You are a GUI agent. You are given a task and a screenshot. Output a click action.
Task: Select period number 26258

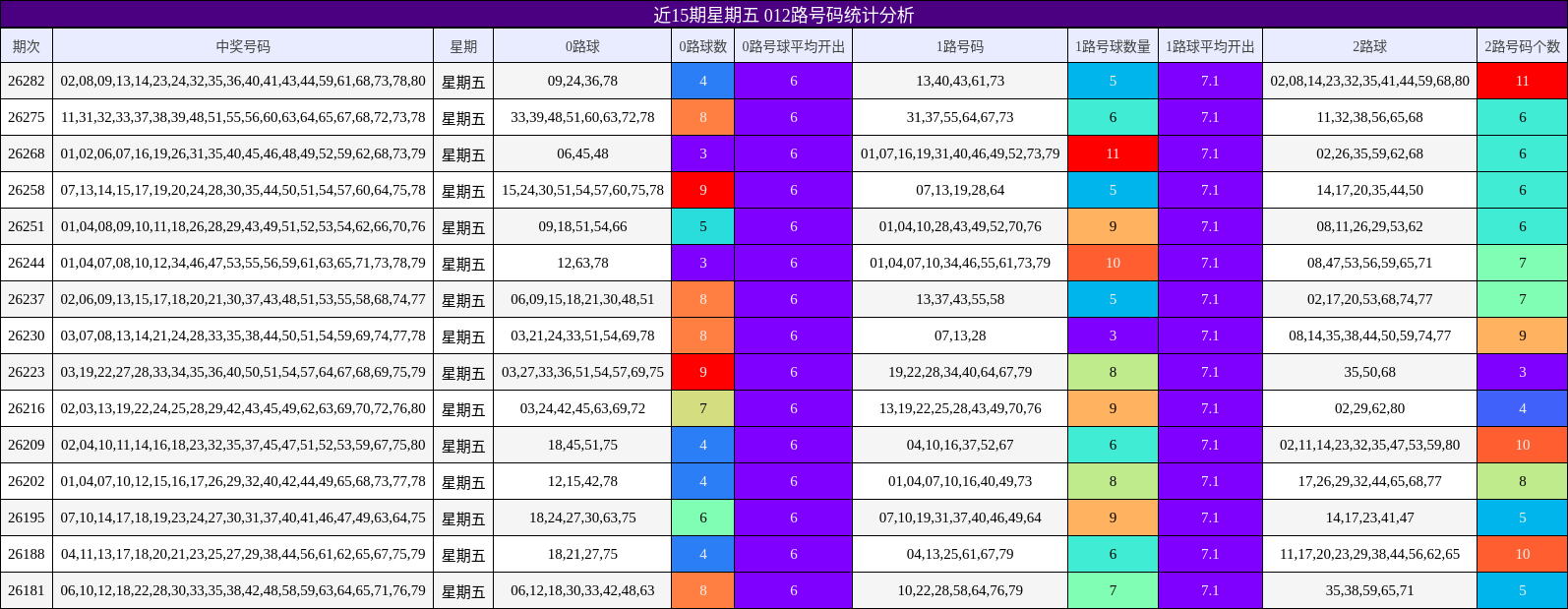(27, 190)
